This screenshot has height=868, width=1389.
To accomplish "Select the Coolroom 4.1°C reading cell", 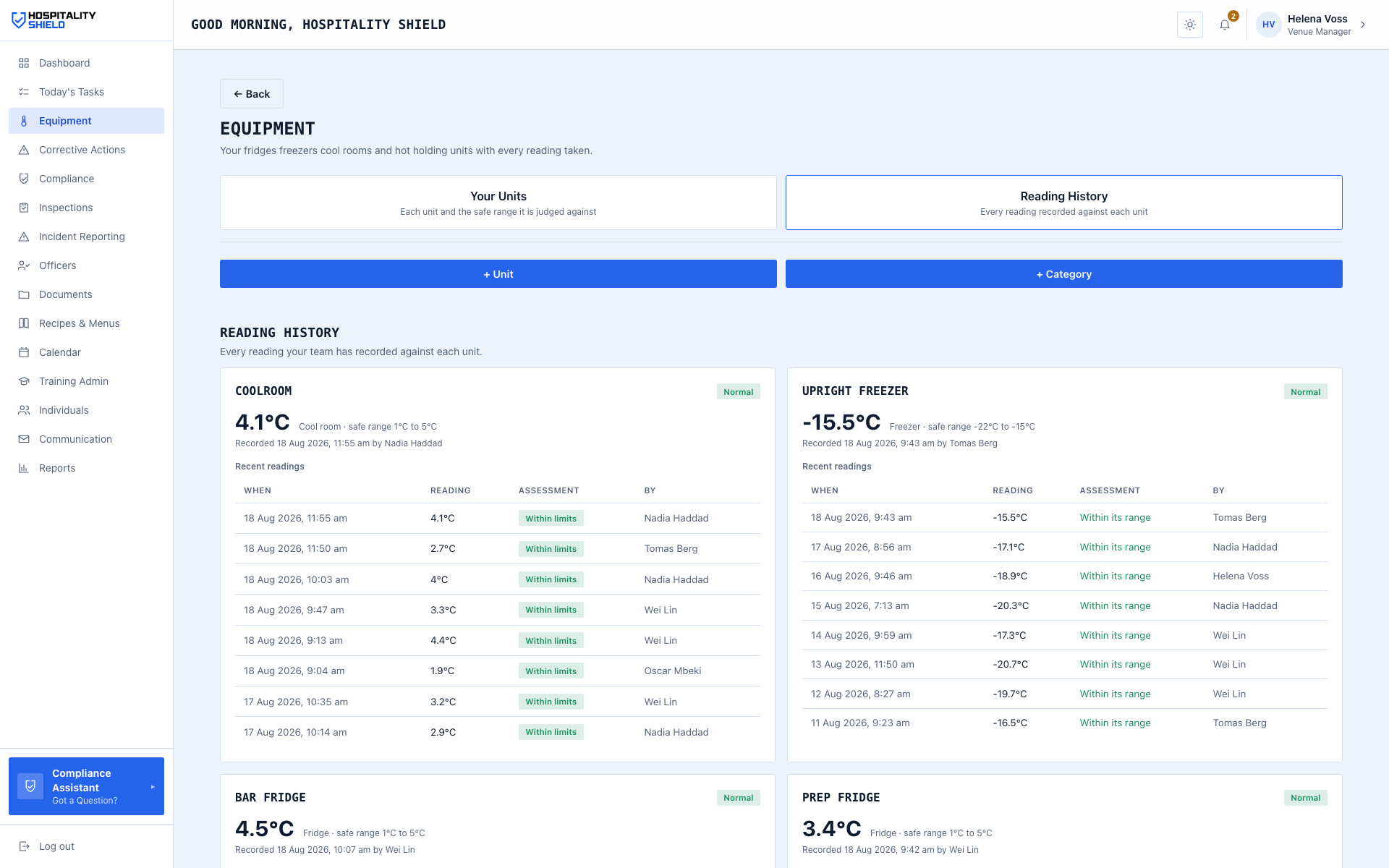I will pyautogui.click(x=443, y=519).
